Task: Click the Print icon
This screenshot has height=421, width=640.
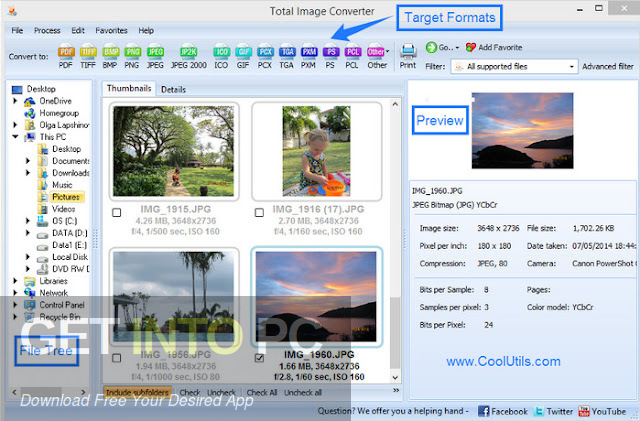Action: tap(408, 56)
